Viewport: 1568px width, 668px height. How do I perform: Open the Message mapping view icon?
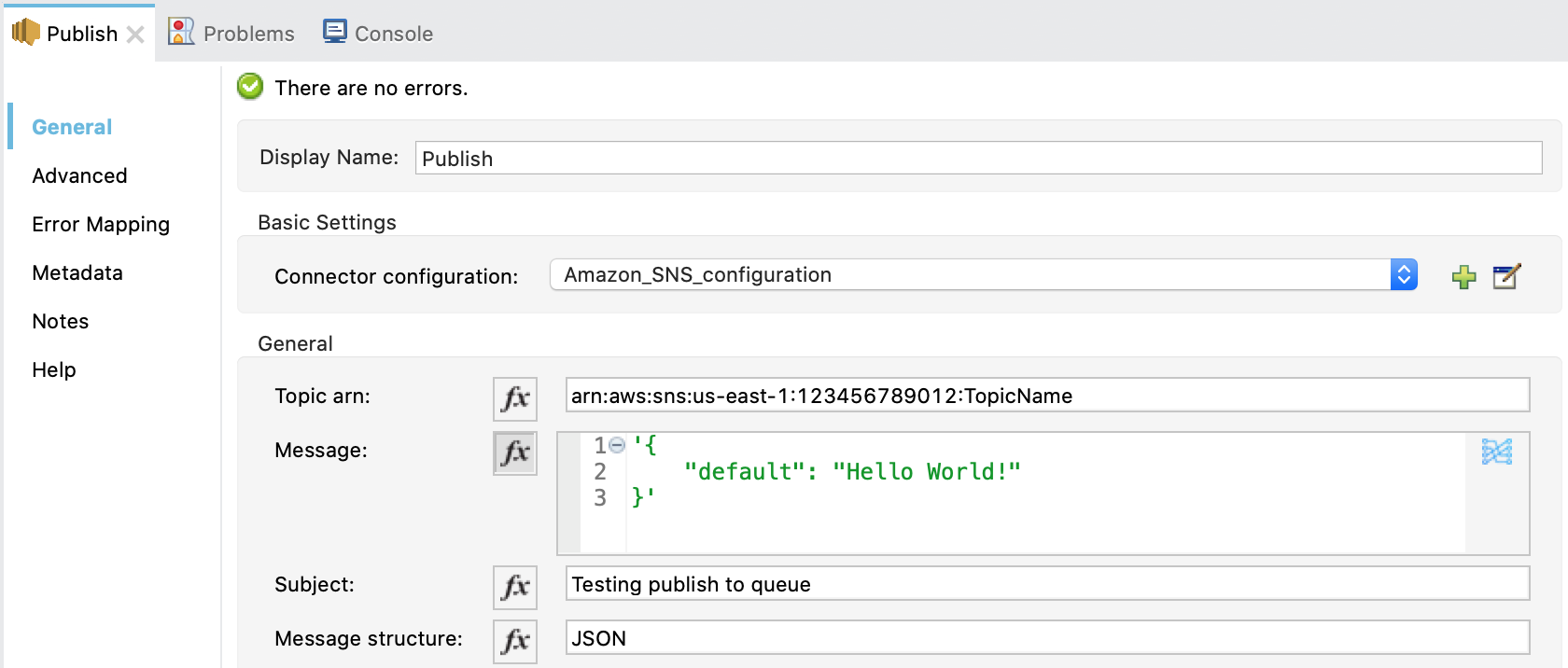click(1497, 452)
